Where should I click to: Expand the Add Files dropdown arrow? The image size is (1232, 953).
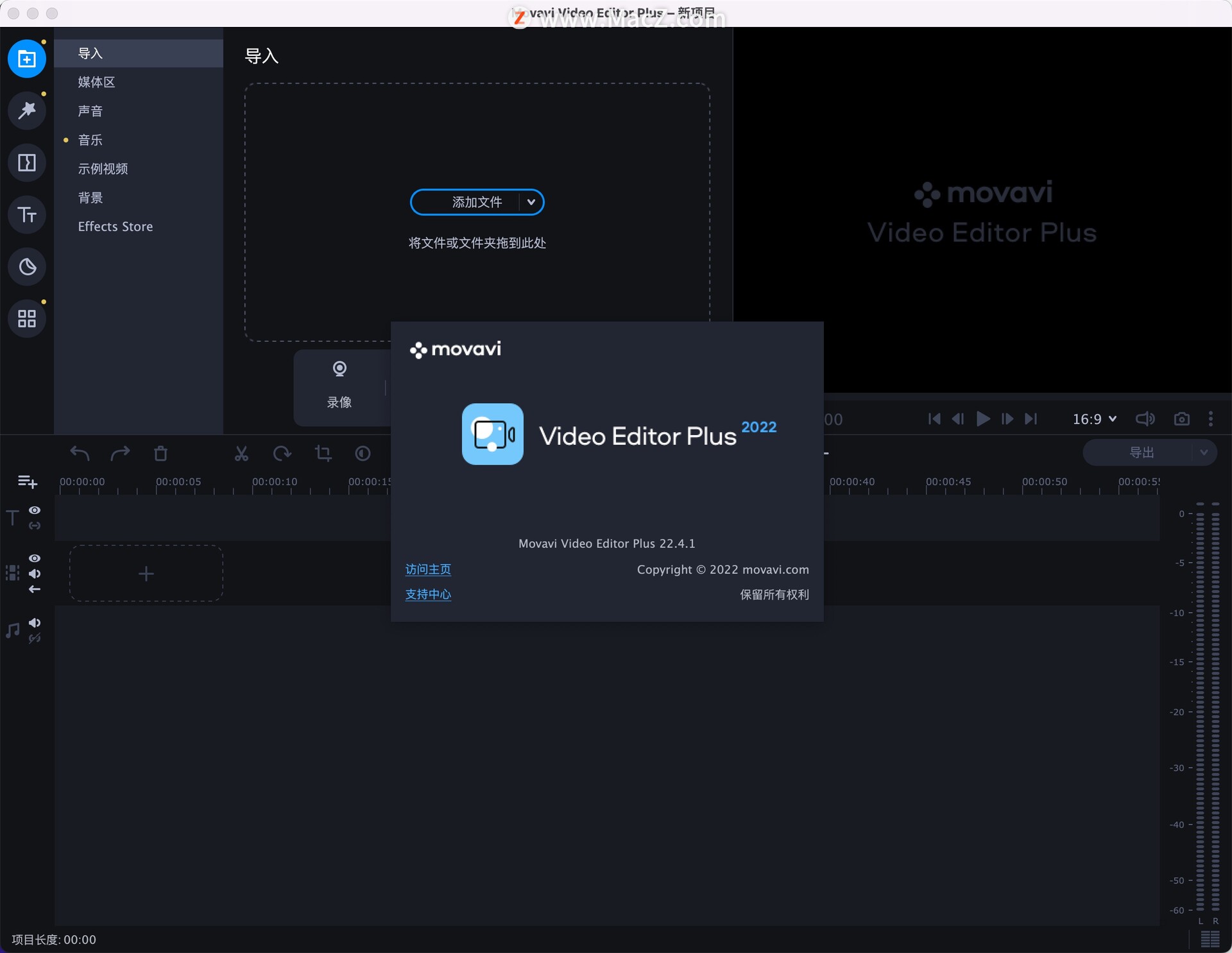point(531,202)
